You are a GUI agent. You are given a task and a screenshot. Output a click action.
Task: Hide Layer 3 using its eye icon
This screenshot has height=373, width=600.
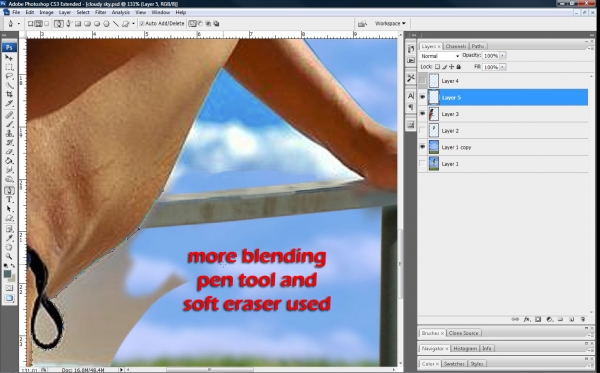click(x=422, y=114)
